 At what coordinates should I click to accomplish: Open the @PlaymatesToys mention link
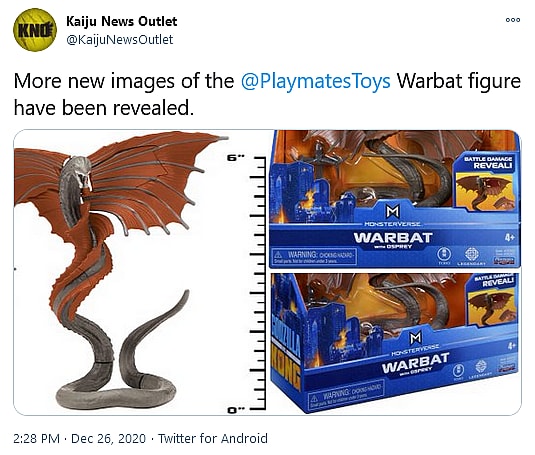[316, 81]
